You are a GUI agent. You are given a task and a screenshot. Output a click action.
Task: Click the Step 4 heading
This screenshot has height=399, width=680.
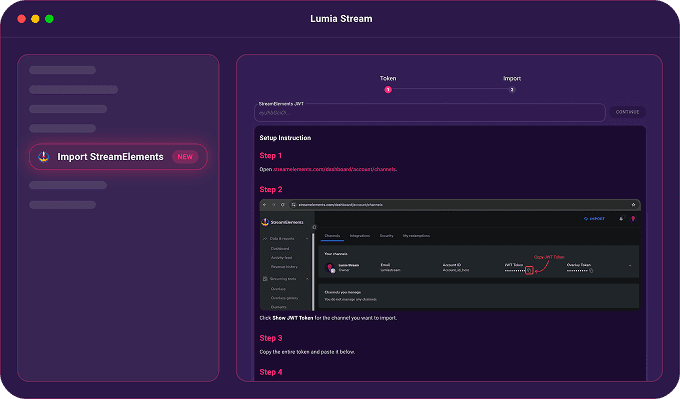271,372
